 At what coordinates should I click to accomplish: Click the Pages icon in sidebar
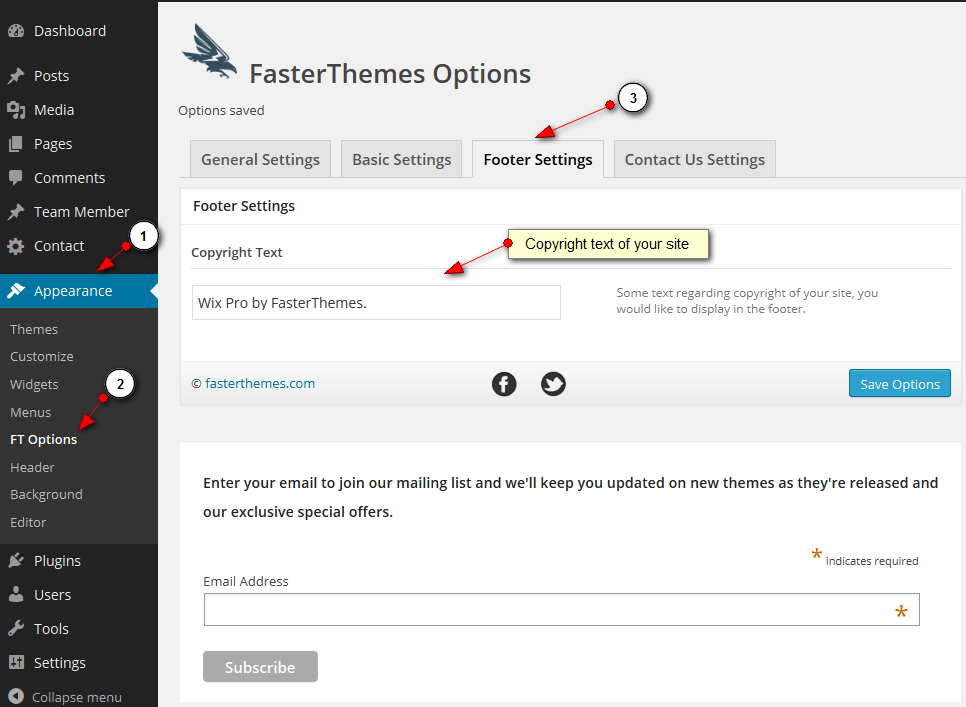(x=16, y=144)
